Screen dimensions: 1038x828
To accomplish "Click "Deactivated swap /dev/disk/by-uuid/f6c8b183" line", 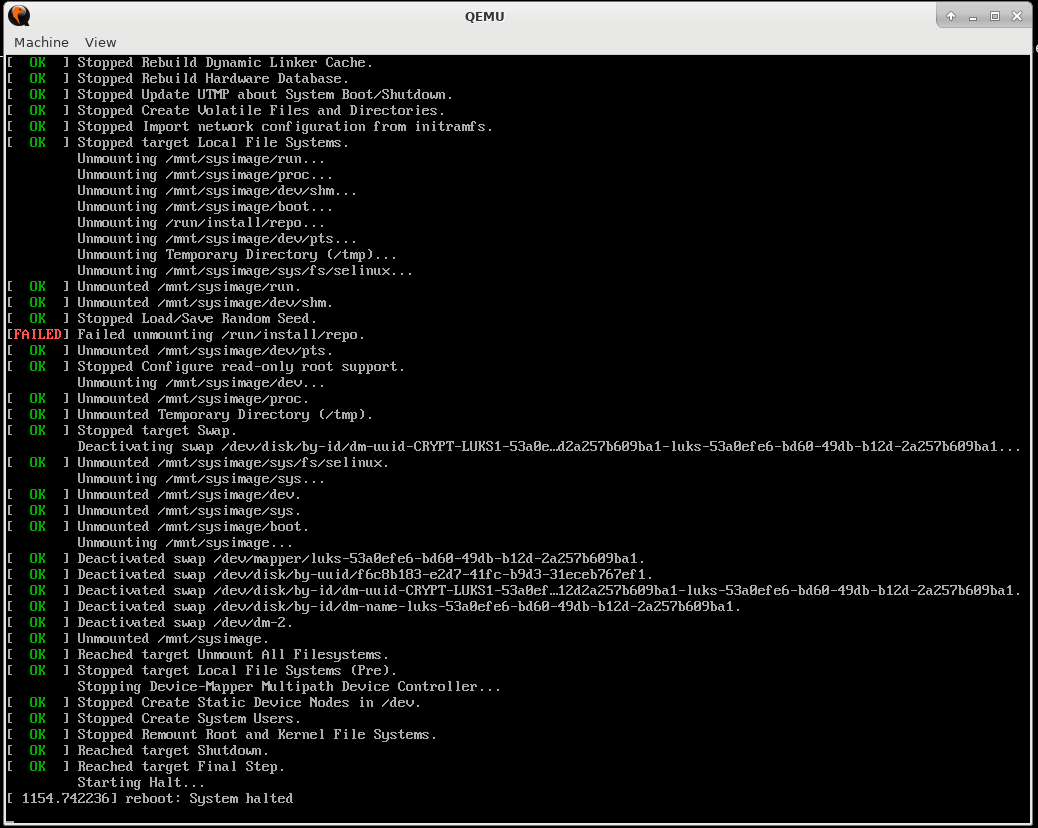I will click(x=365, y=575).
